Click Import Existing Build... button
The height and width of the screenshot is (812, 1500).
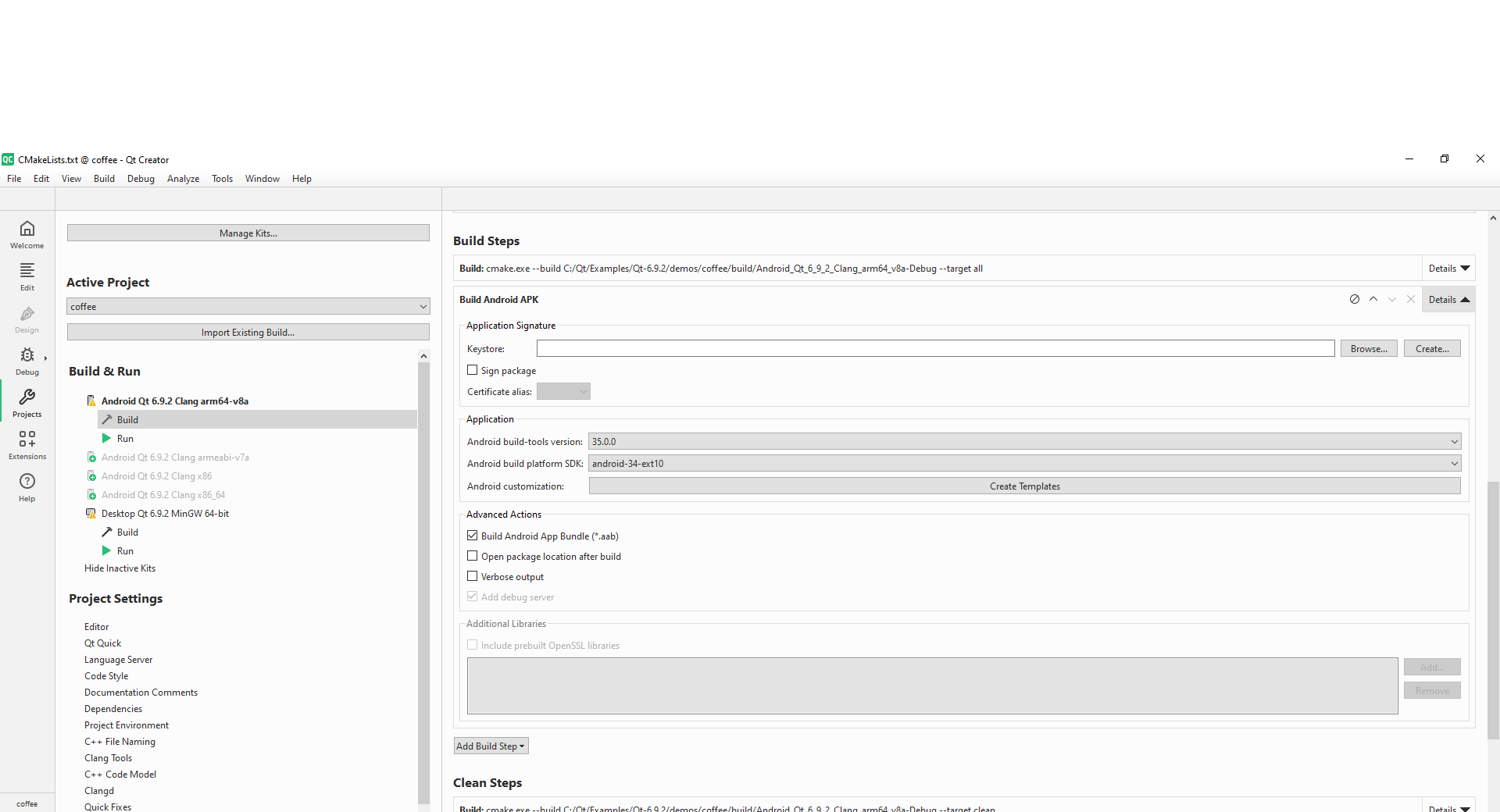point(248,332)
